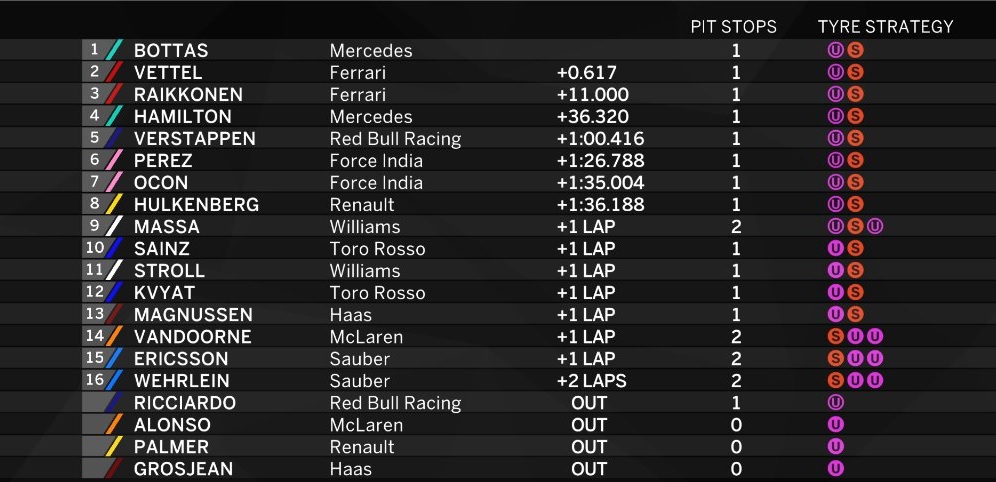Click the teal Mercedes stripe beside Bottas
Viewport: 996px width, 482px height.
click(115, 50)
